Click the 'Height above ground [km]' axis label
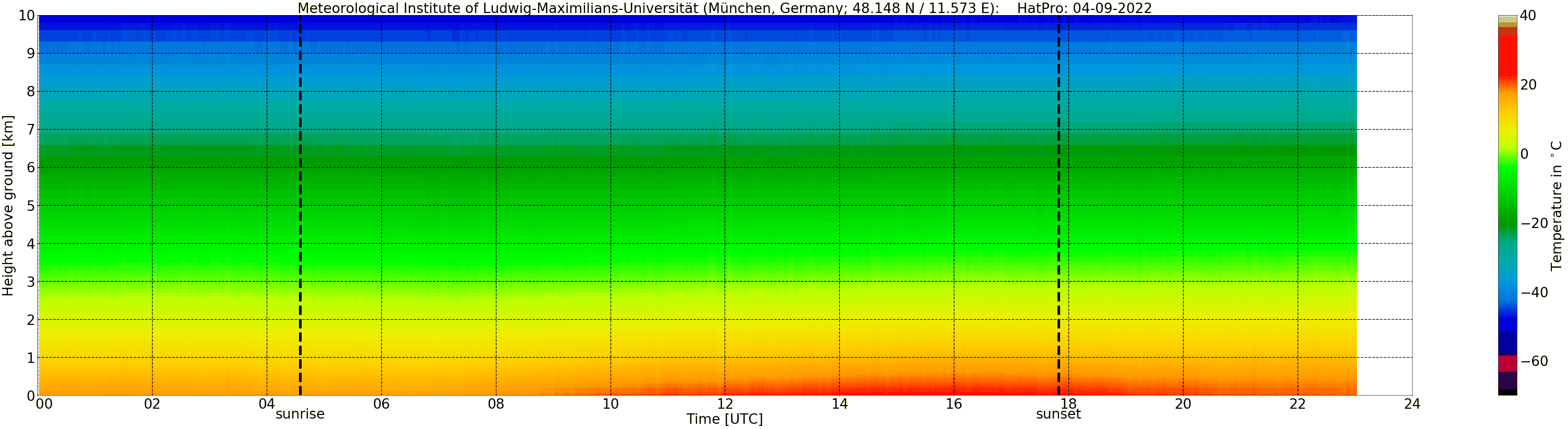The width and height of the screenshot is (1568, 429). coord(8,206)
